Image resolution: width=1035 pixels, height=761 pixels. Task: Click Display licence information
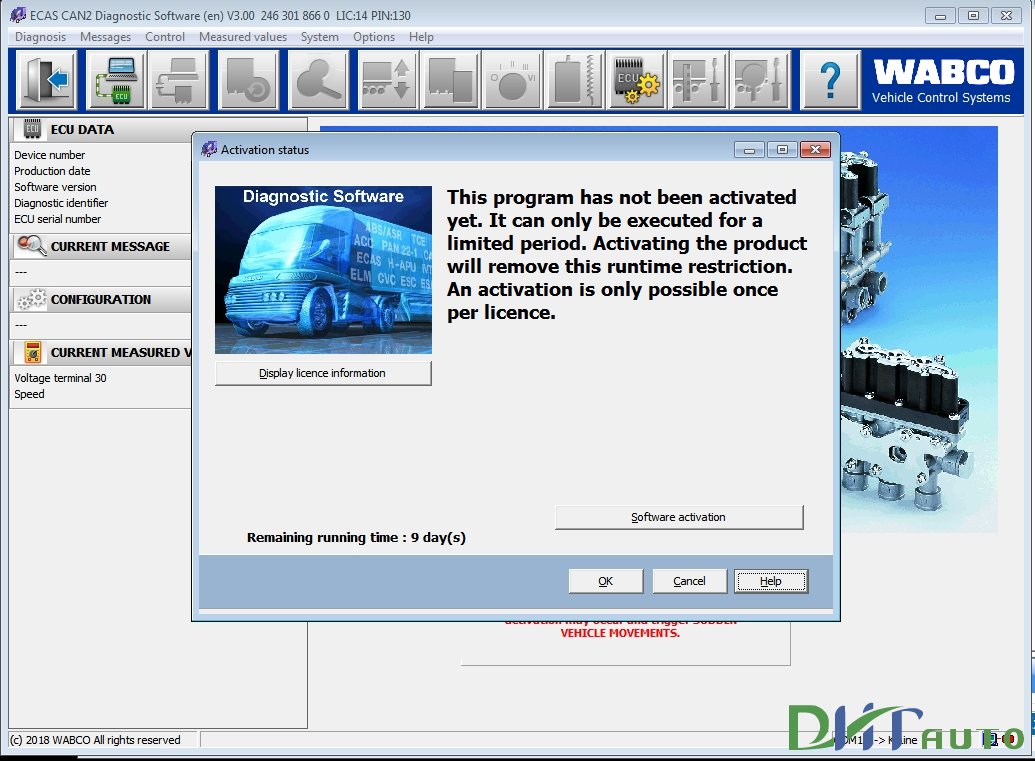[322, 372]
